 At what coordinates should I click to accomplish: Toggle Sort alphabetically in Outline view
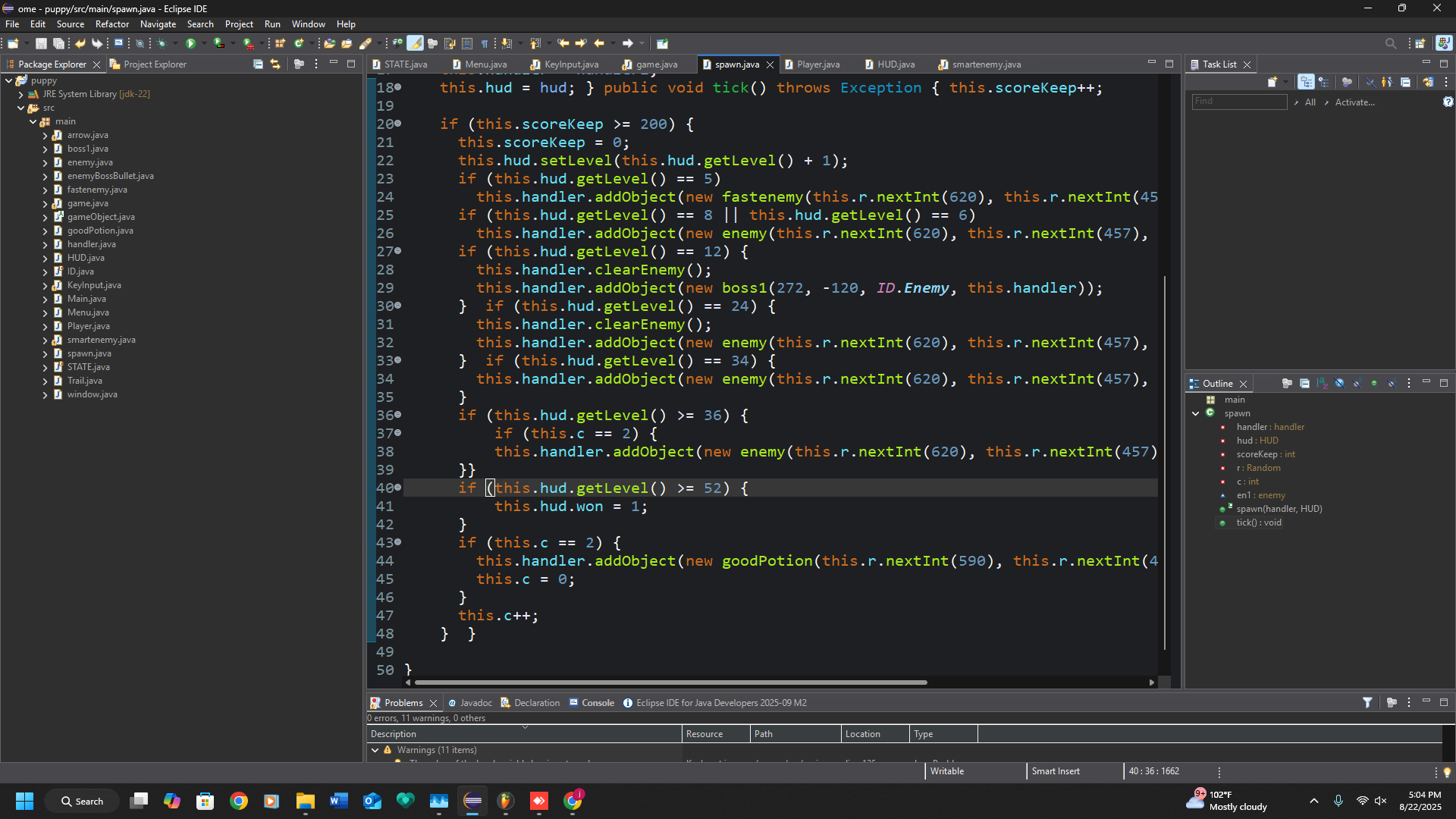coord(1322,384)
